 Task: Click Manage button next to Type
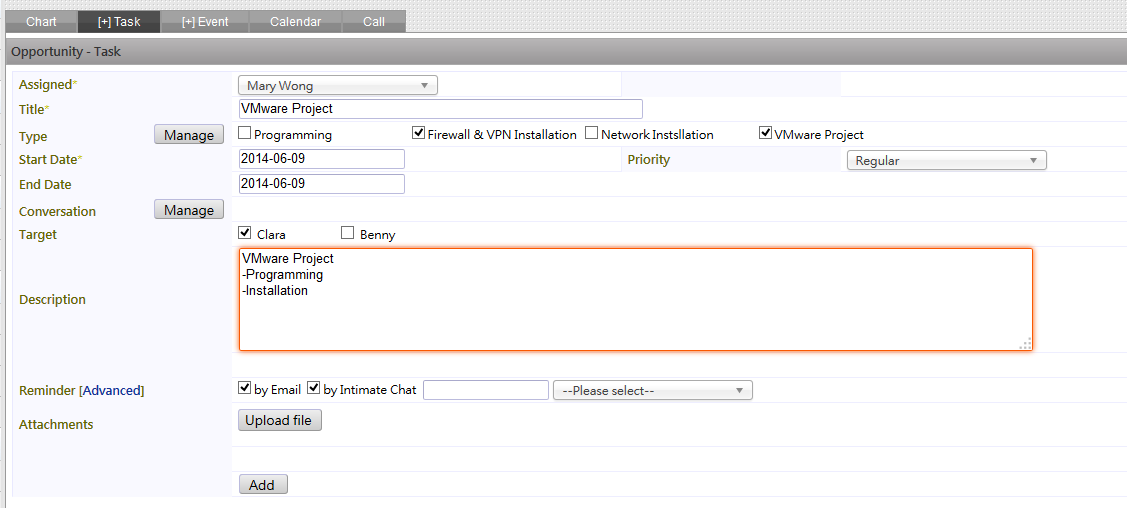click(x=189, y=134)
